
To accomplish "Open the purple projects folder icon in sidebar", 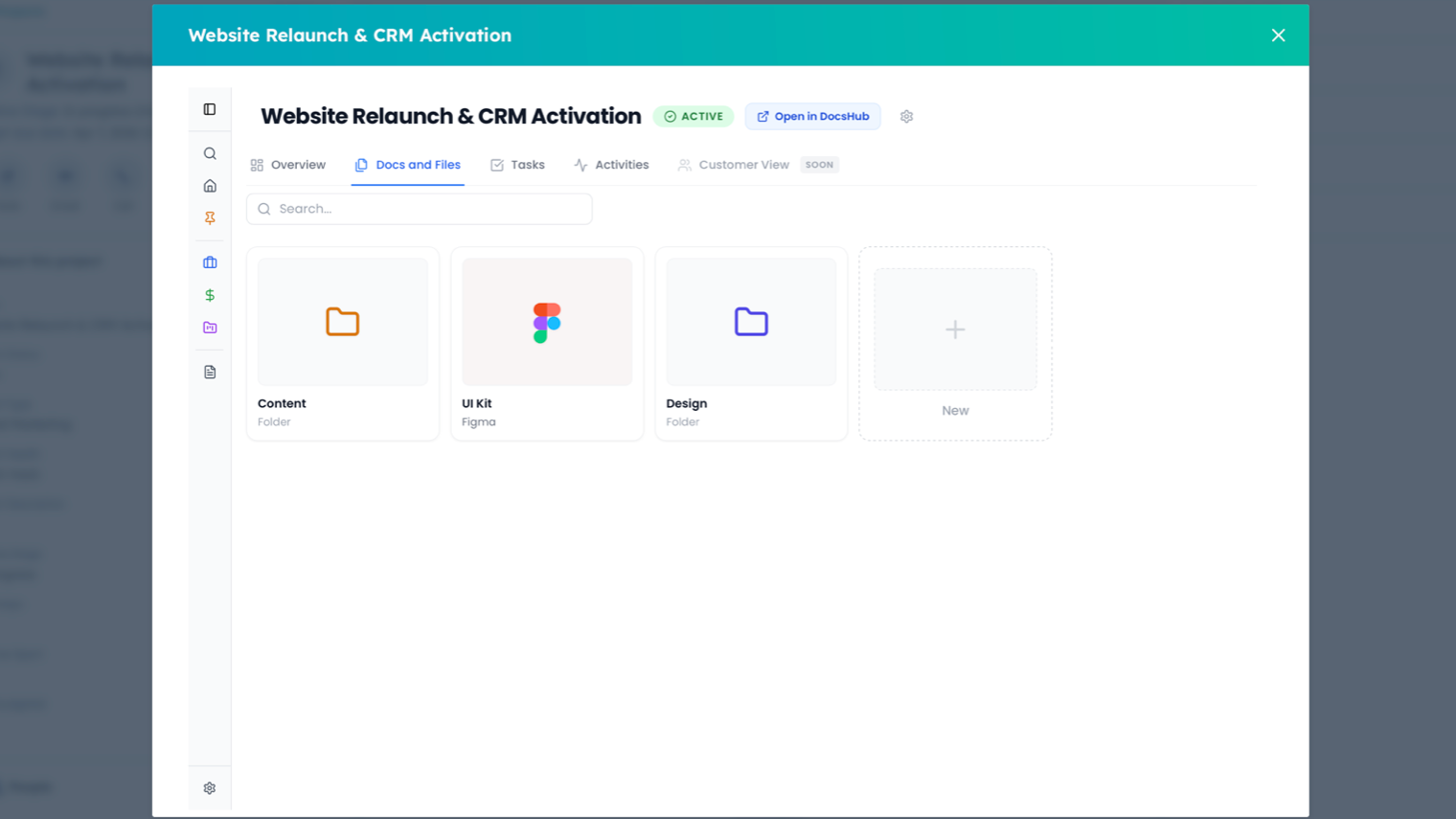I will [x=209, y=327].
